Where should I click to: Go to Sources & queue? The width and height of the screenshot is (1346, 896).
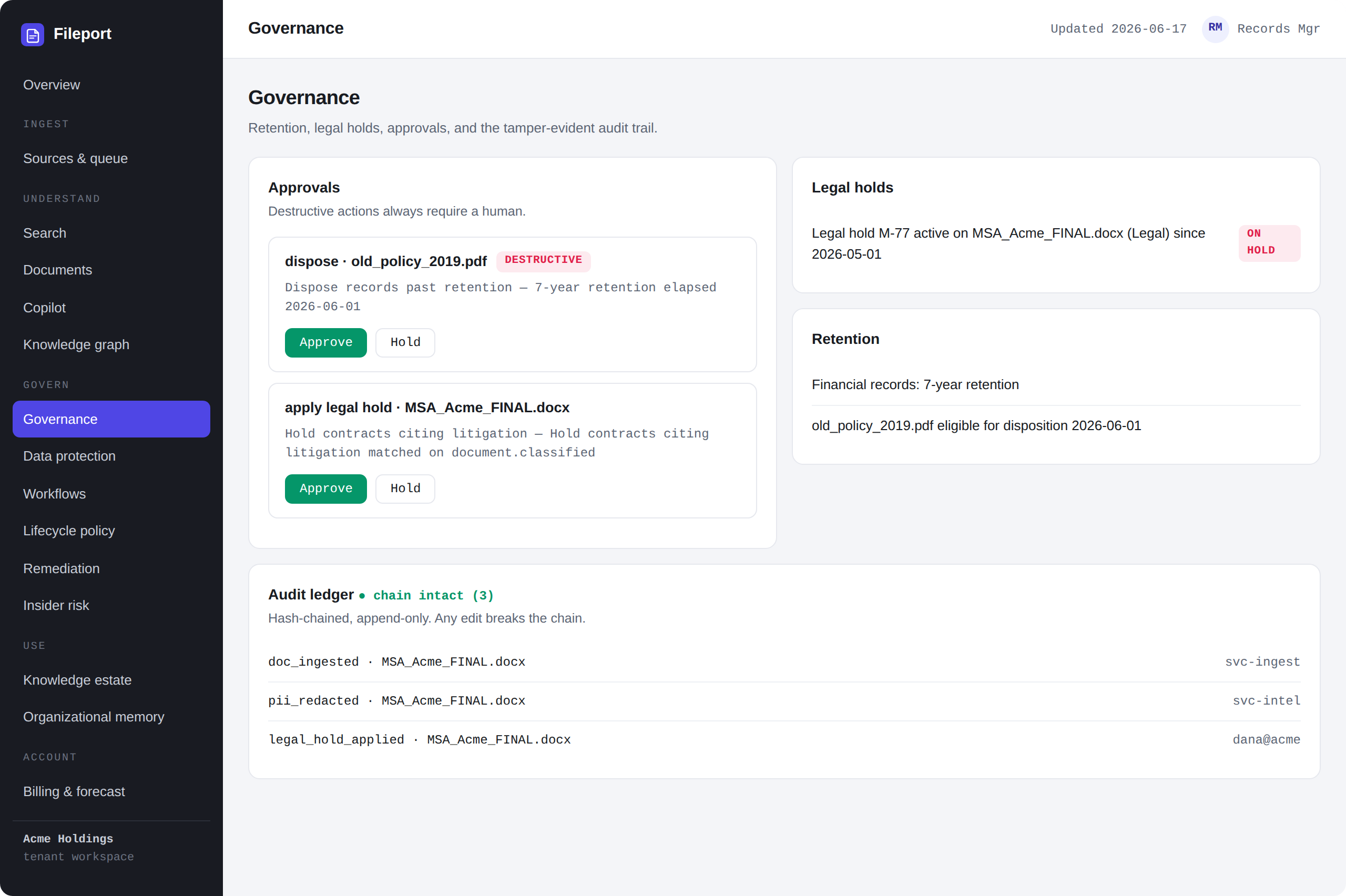111,158
